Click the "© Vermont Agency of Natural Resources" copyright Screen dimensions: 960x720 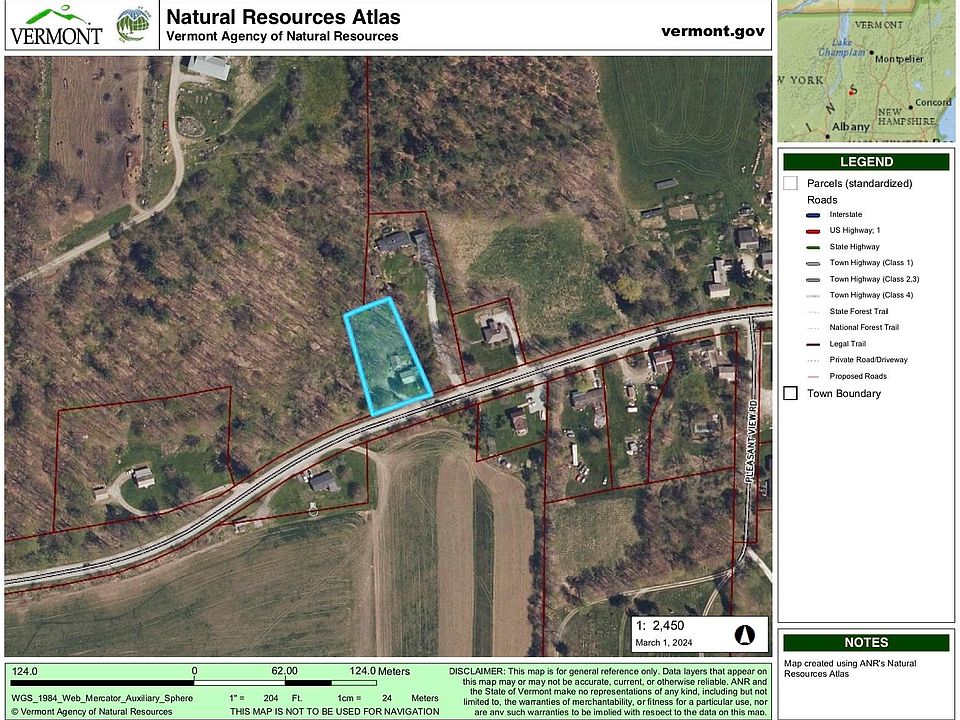pos(92,711)
